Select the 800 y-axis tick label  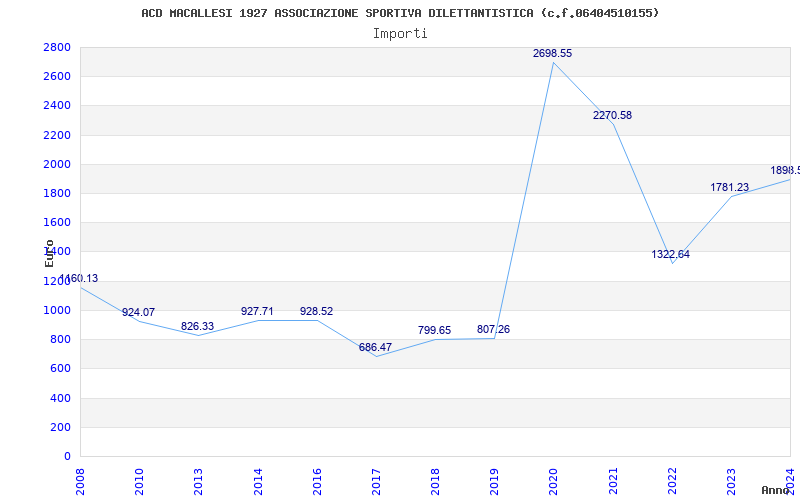61,339
